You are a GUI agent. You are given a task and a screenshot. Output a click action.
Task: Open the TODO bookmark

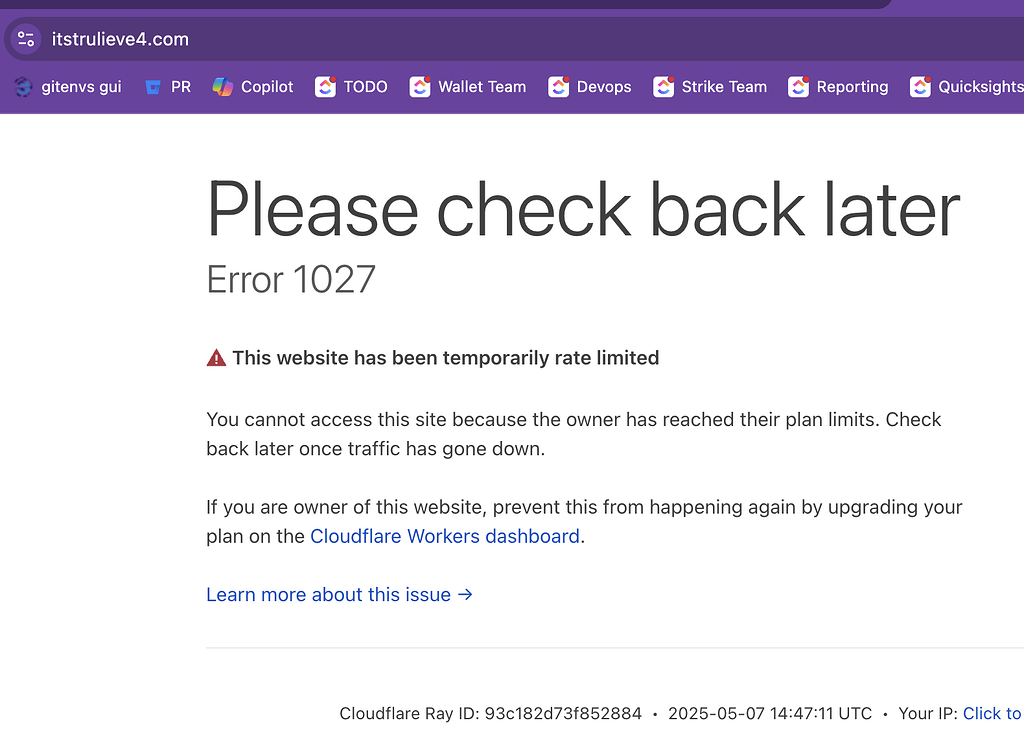coord(351,87)
